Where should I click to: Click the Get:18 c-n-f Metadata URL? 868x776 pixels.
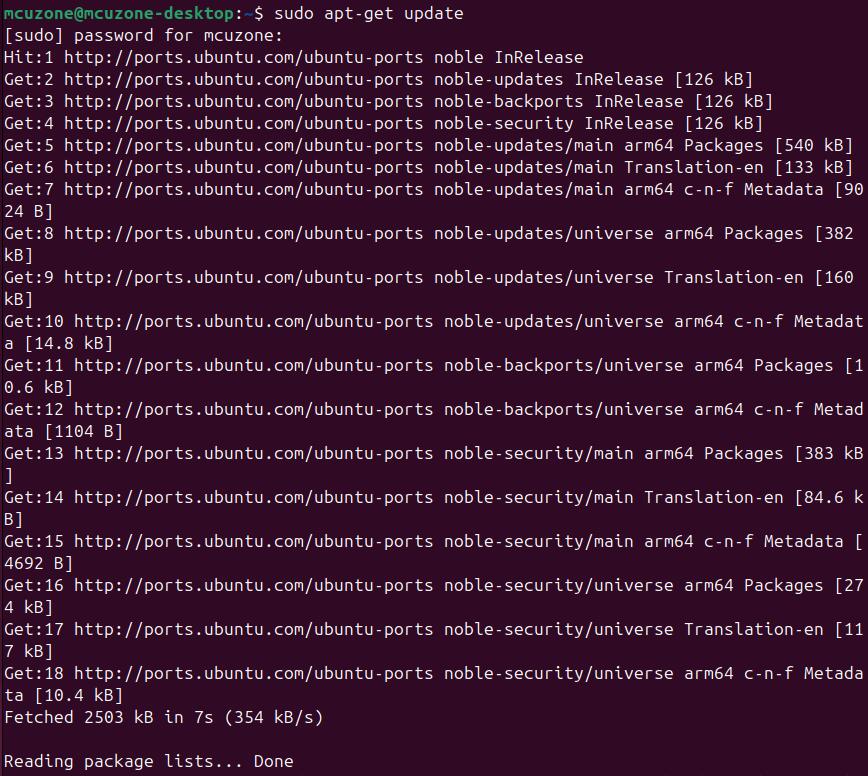pyautogui.click(x=254, y=674)
